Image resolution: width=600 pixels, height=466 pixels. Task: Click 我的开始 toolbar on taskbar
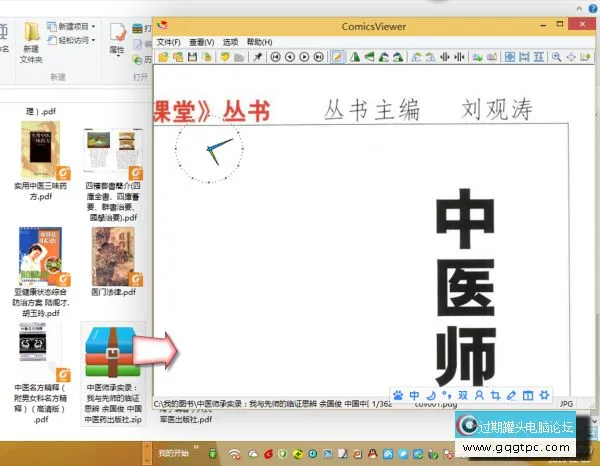coord(173,453)
